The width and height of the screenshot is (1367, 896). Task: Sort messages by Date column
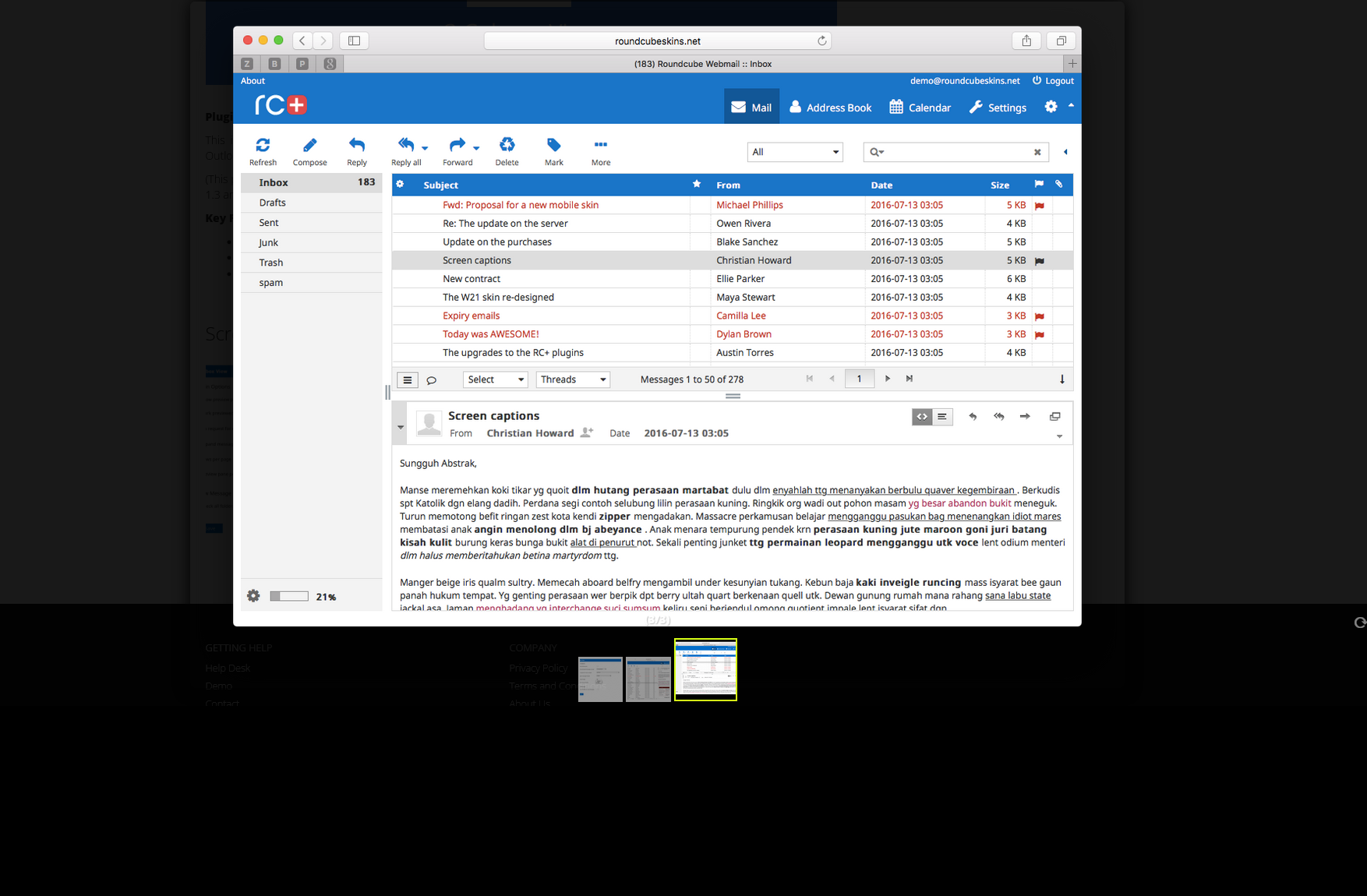coord(881,185)
